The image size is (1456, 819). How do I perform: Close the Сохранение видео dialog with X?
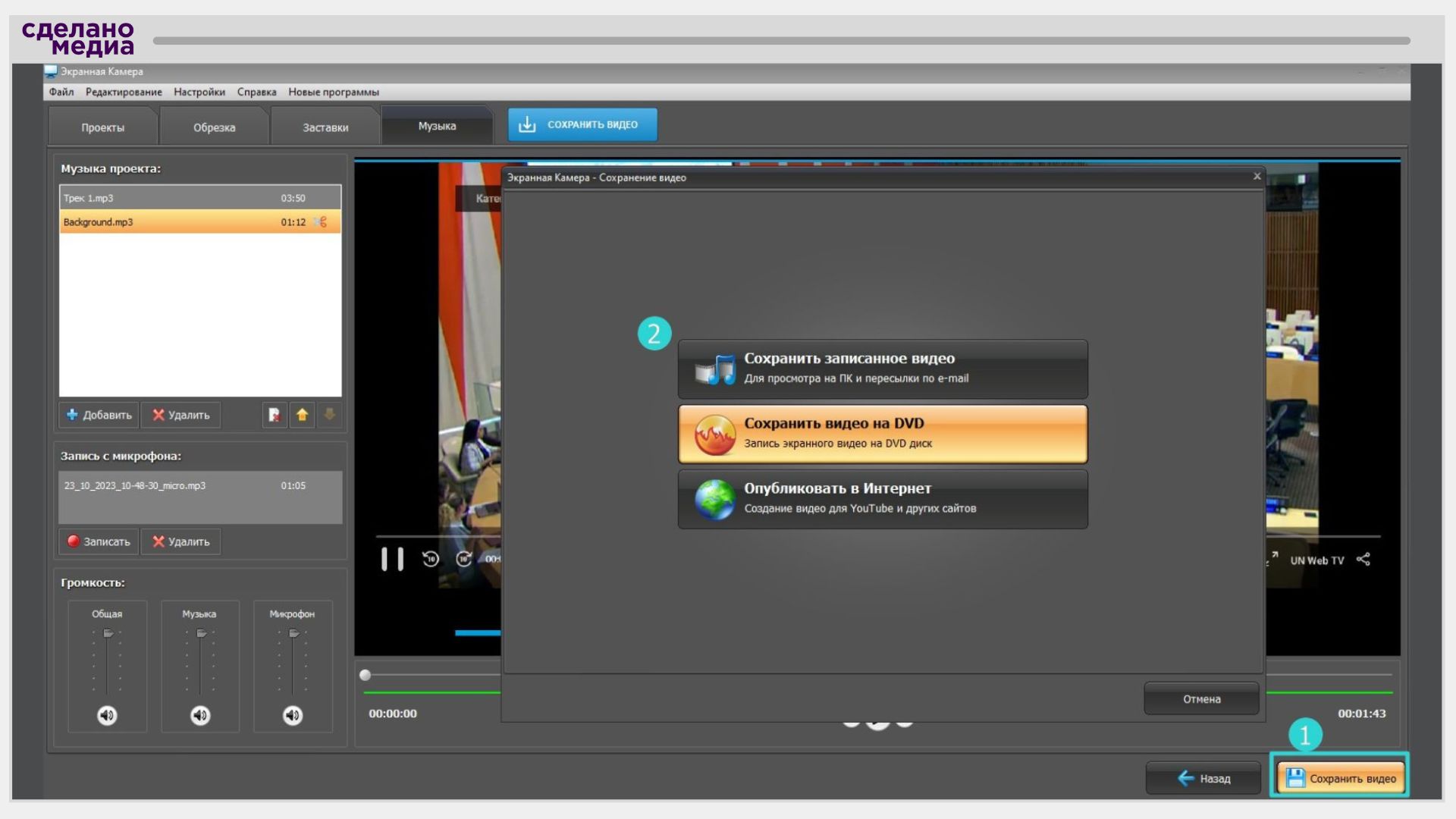[x=1257, y=177]
